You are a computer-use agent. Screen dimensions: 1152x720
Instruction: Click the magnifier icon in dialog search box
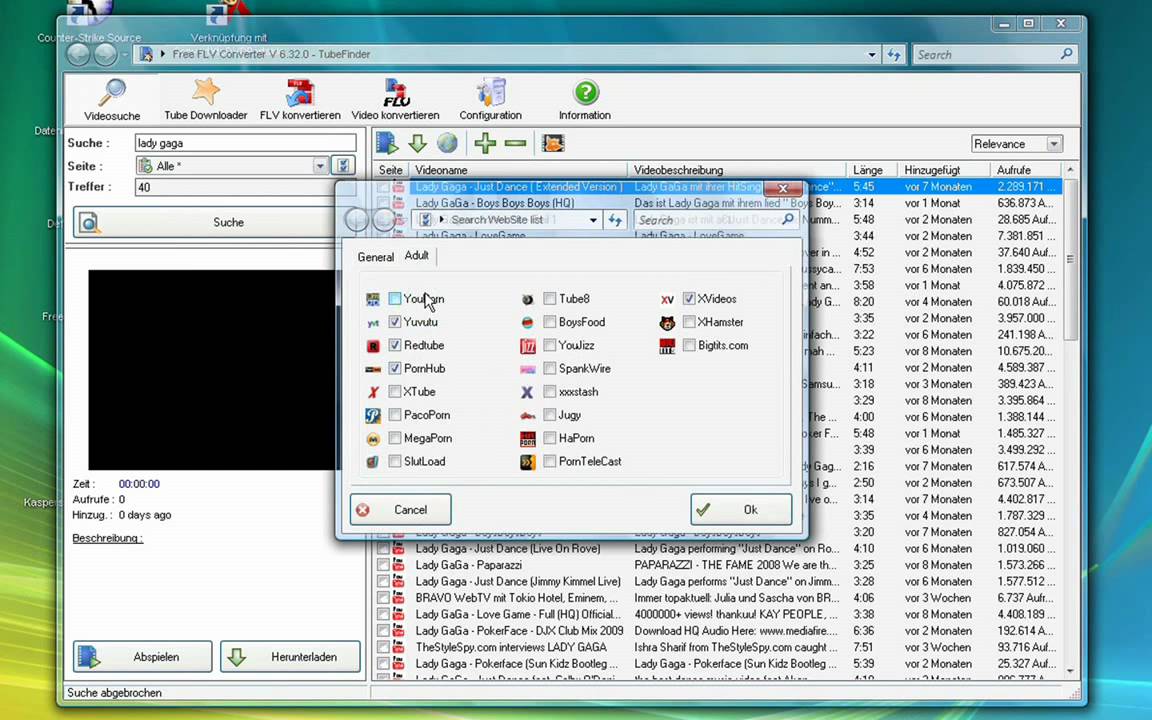click(x=788, y=219)
